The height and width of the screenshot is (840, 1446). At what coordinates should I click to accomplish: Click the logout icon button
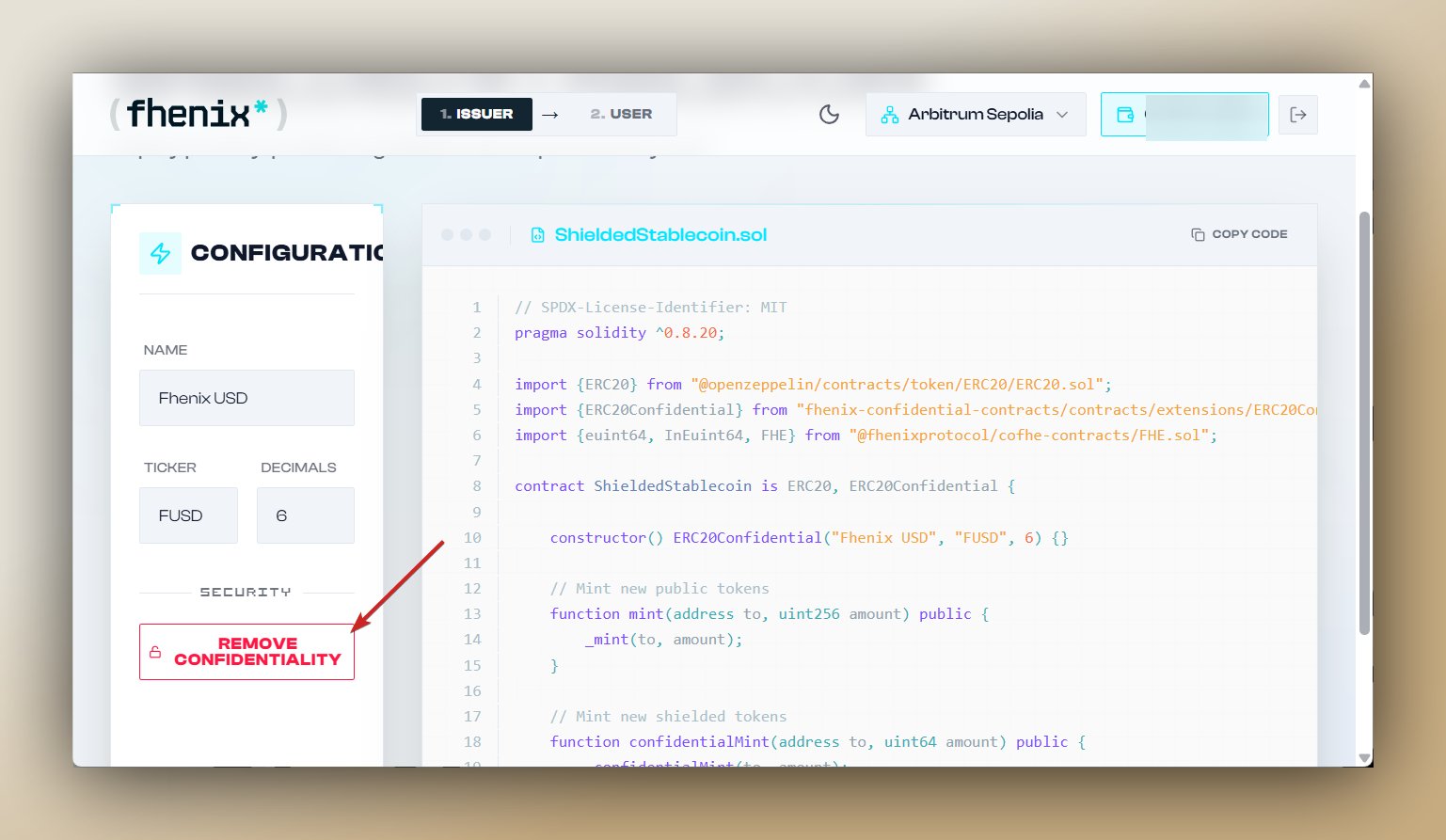click(x=1298, y=115)
